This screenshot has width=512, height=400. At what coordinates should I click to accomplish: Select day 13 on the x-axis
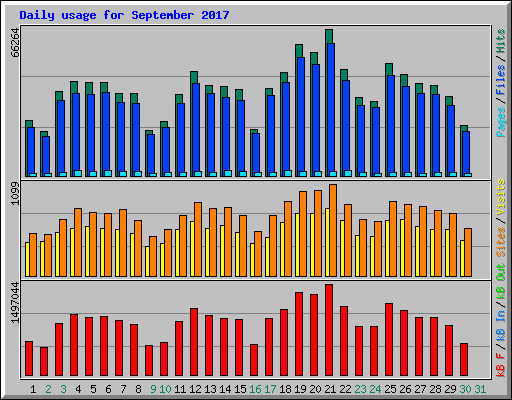click(210, 389)
